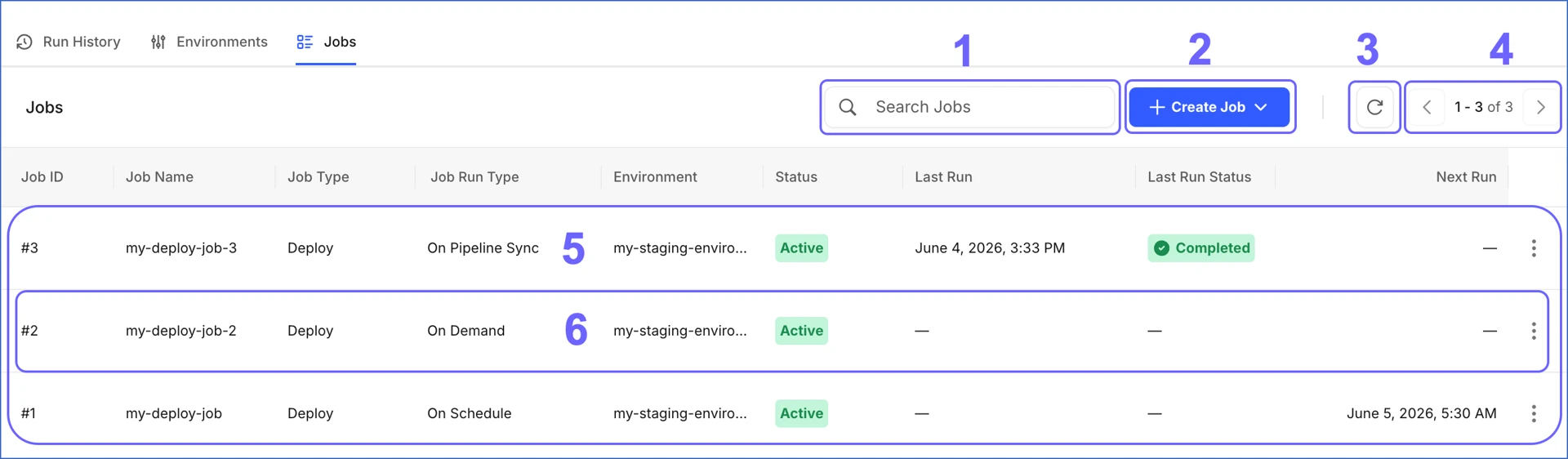Refresh the jobs list
The width and height of the screenshot is (1568, 459).
(x=1374, y=107)
